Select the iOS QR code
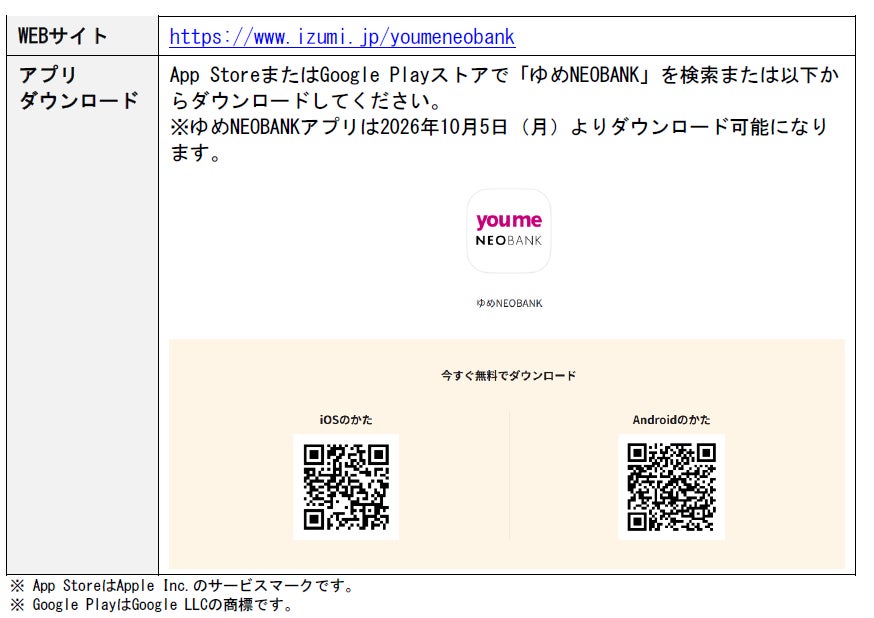The height and width of the screenshot is (618, 874). pos(346,486)
